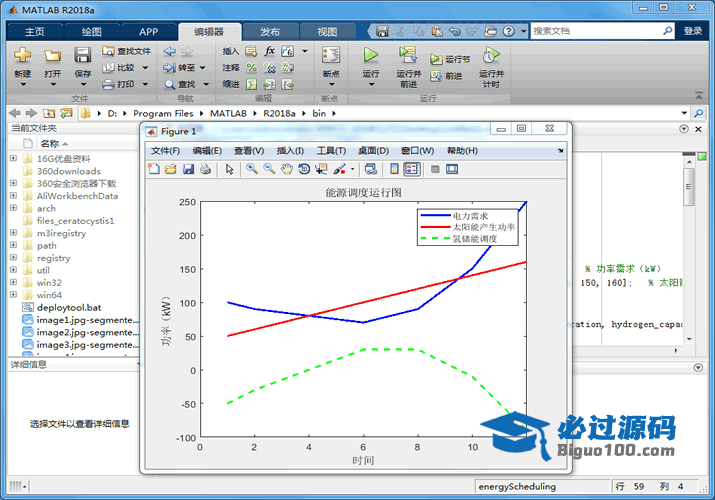Click the Figure 1 Open File icon
This screenshot has height=500, width=715.
171,169
